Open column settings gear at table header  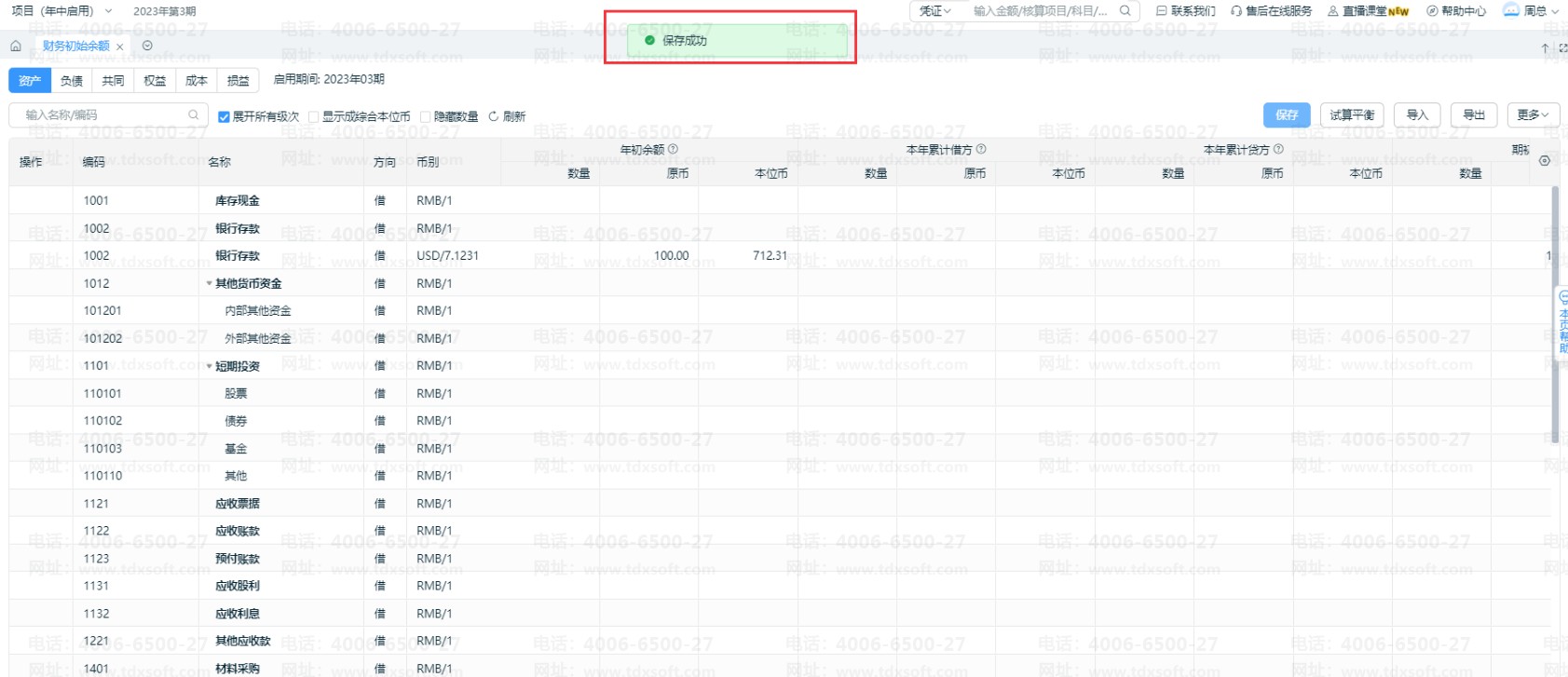coord(1544,161)
